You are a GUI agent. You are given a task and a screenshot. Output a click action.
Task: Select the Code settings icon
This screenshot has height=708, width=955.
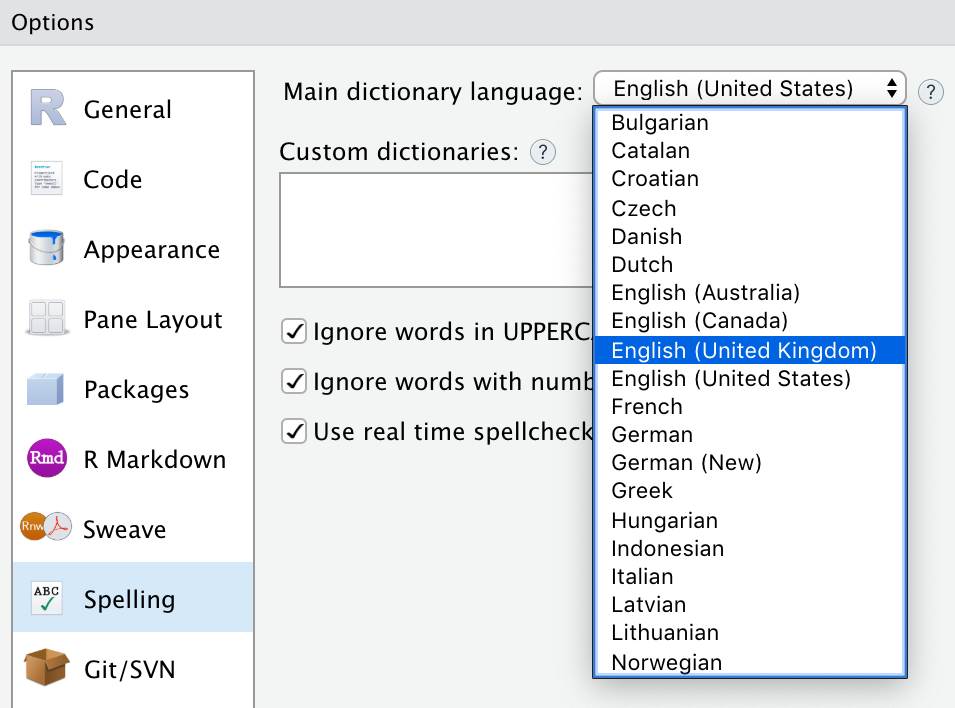[46, 179]
